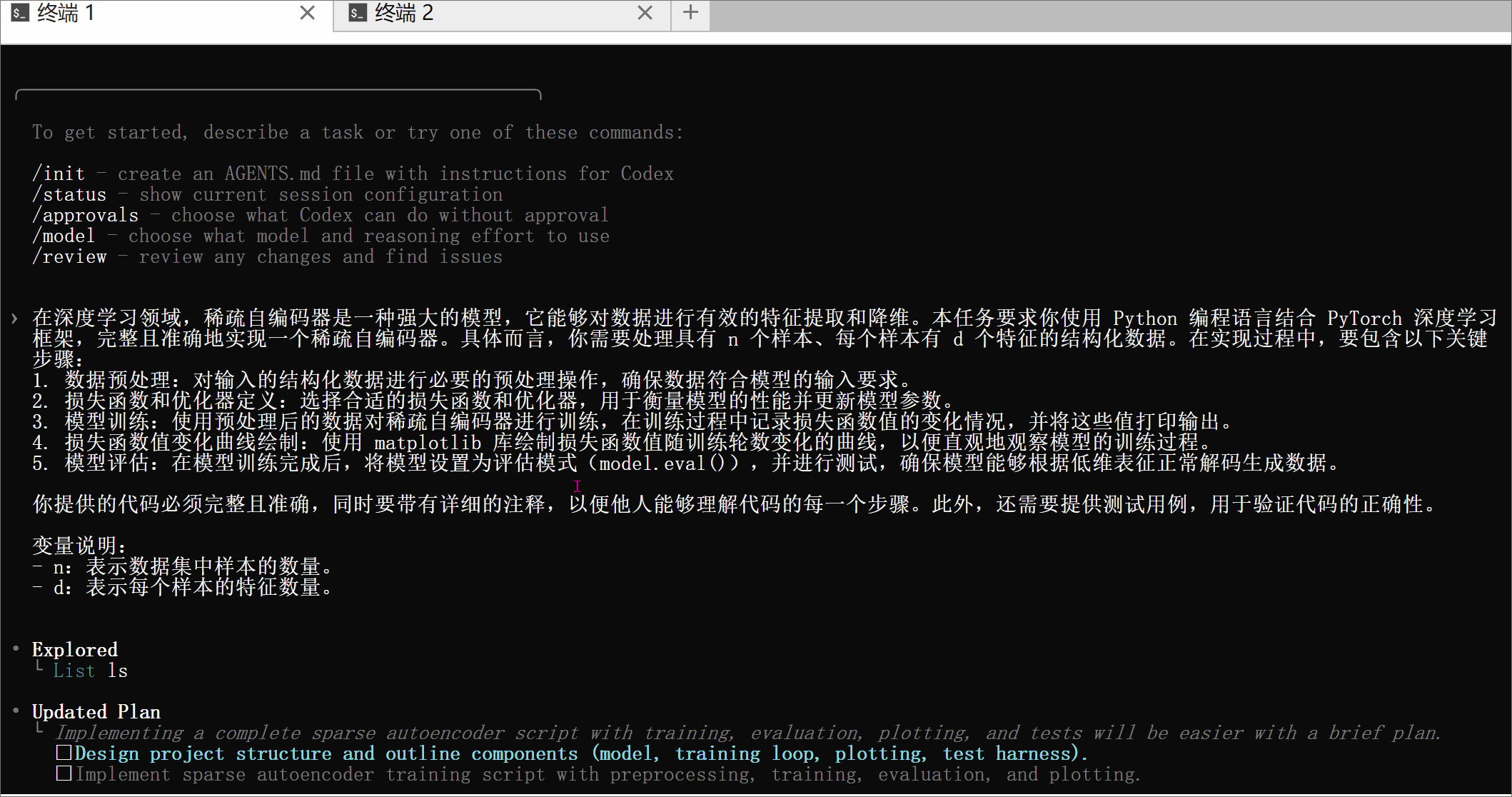Image resolution: width=1512 pixels, height=797 pixels.
Task: Switch to the 终端 2 tab
Action: pos(404,13)
